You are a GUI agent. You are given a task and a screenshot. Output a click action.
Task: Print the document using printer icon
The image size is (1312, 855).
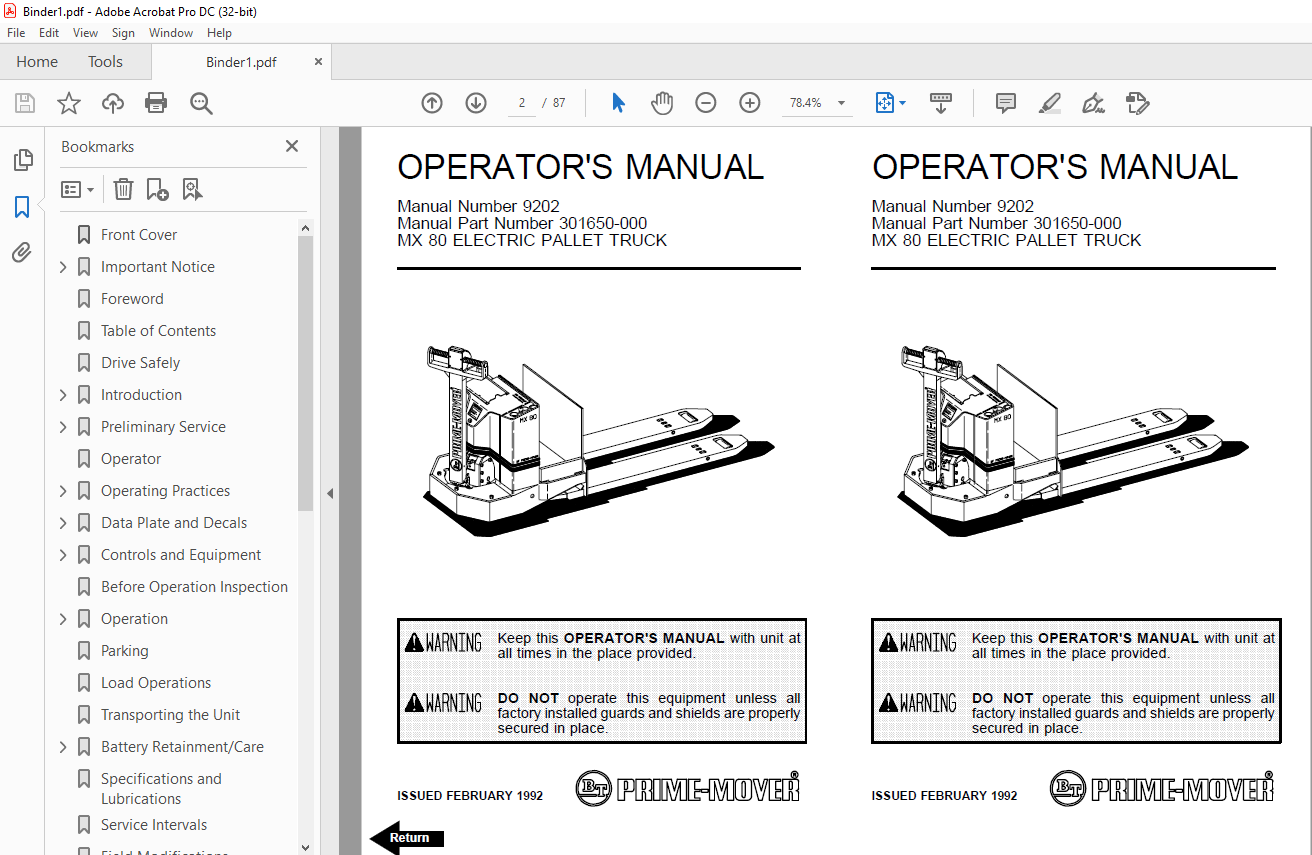(156, 103)
